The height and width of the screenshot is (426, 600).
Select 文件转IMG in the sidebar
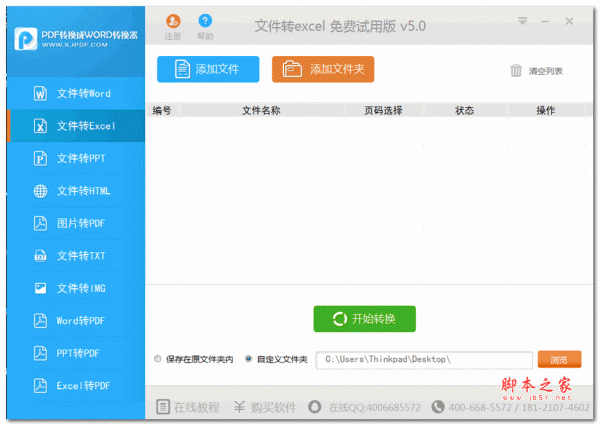[76, 288]
